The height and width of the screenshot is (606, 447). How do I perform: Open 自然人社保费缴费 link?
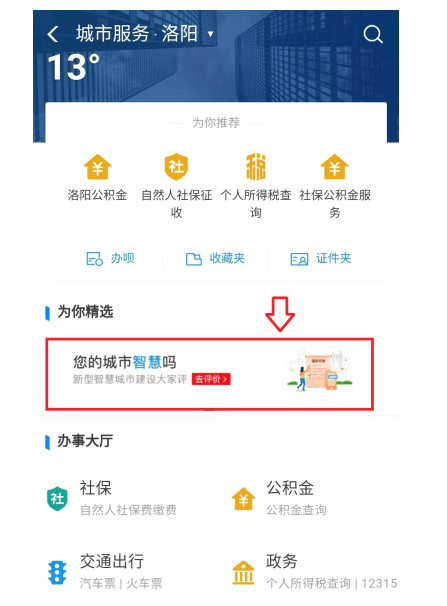tap(128, 510)
